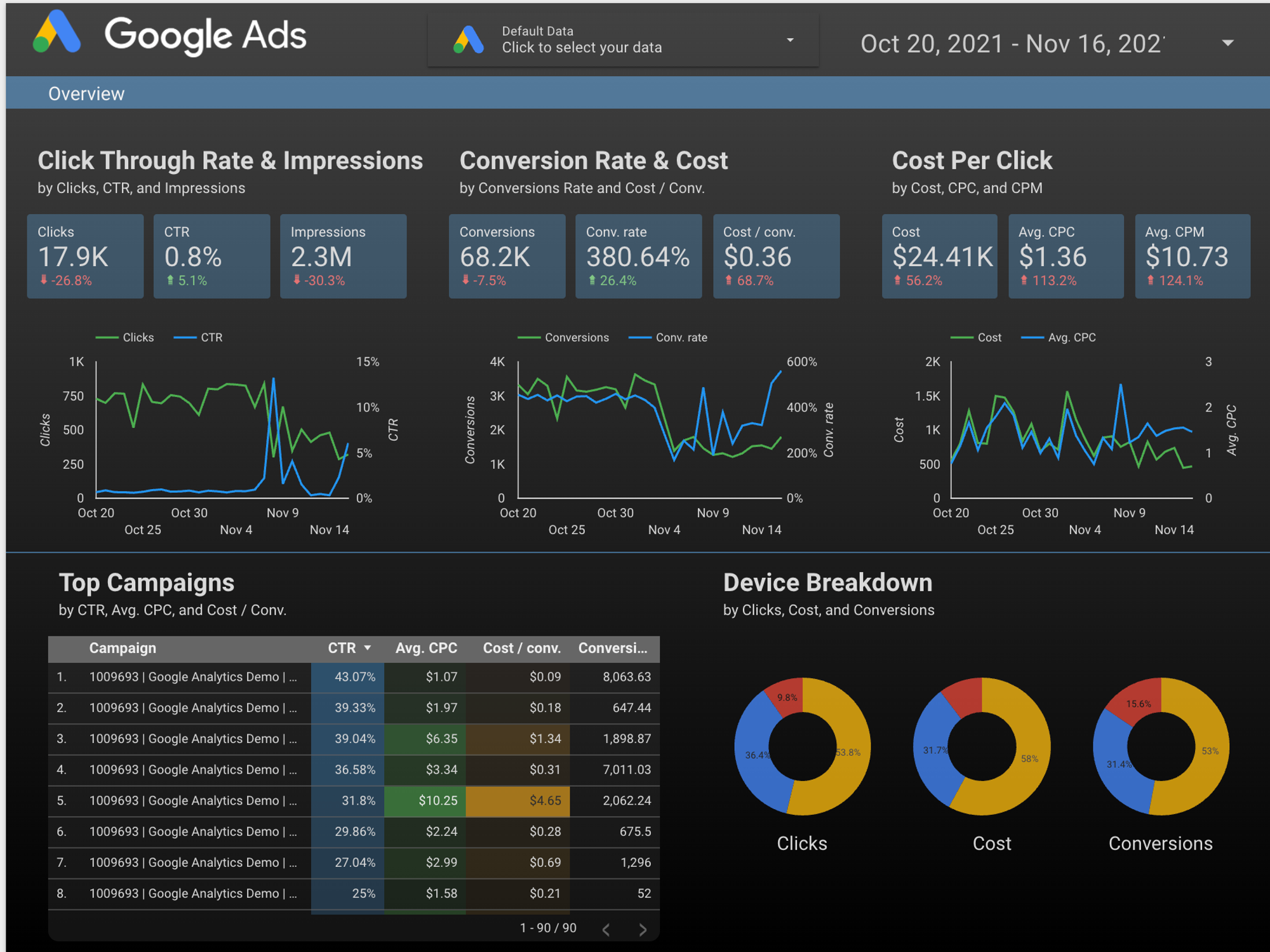Click the 9.8% red segment of Clicks donut
Viewport: 1270px width, 952px height.
[x=787, y=697]
